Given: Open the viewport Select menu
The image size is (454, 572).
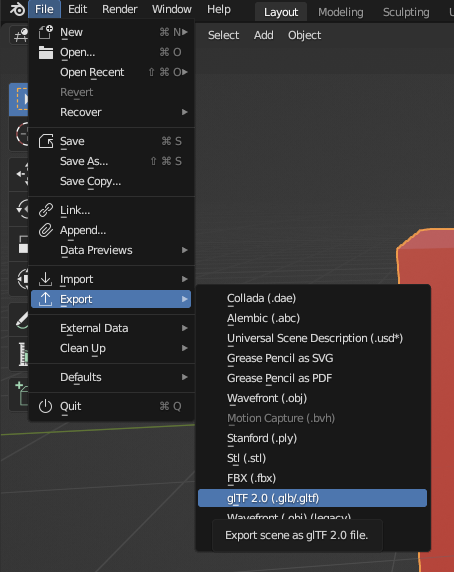Looking at the screenshot, I should tap(224, 35).
